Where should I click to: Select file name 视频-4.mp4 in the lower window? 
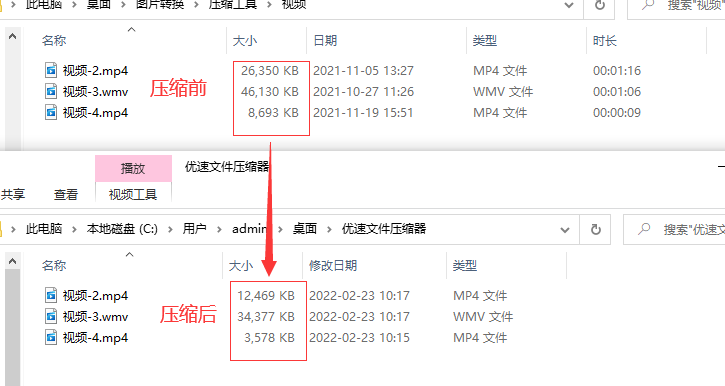(95, 337)
